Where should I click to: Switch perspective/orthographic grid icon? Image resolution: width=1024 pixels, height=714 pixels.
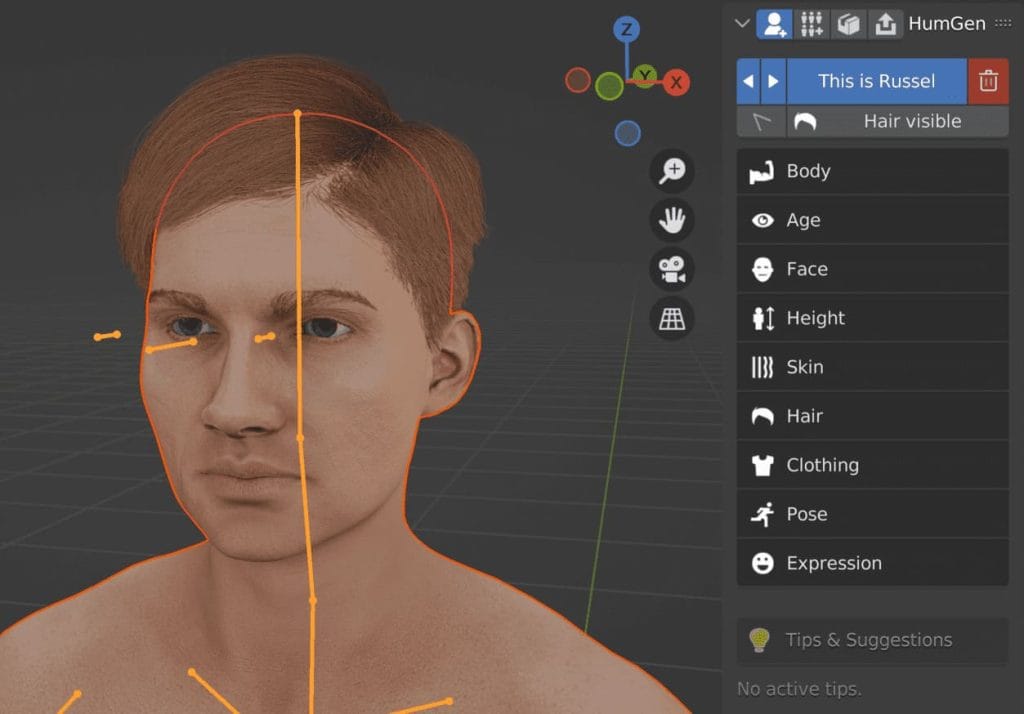(672, 318)
